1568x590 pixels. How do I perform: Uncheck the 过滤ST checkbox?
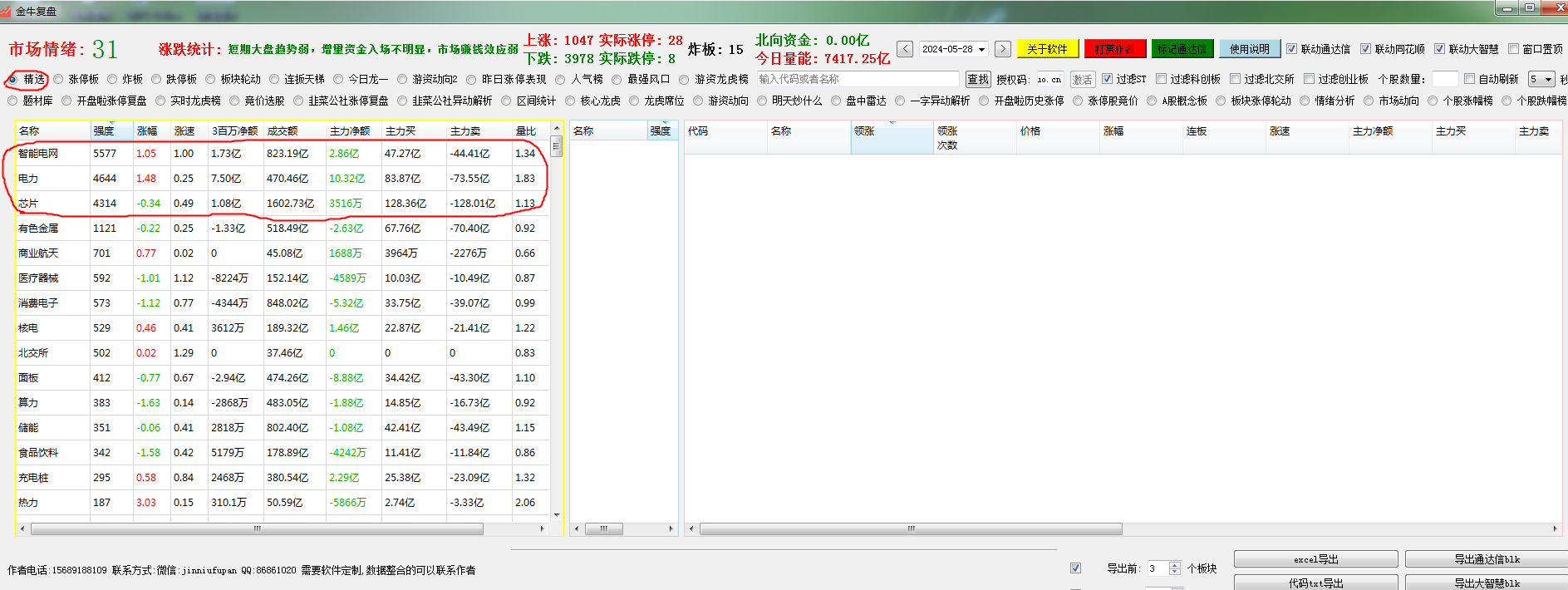click(1108, 79)
